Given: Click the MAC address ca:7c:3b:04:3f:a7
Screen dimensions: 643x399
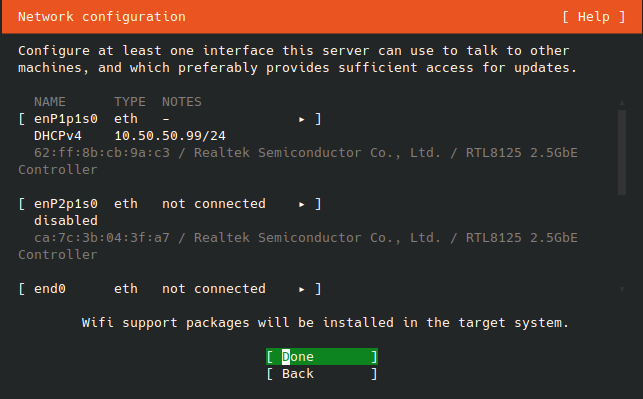Looking at the screenshot, I should (x=102, y=238).
